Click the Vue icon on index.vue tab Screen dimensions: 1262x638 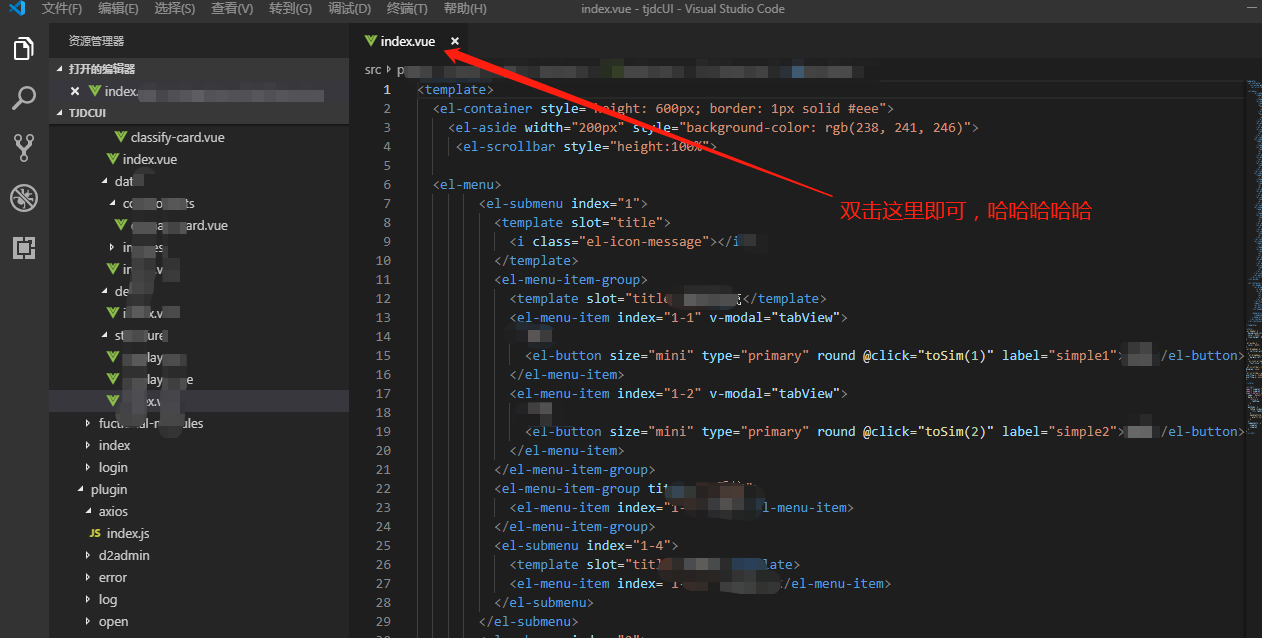(371, 41)
